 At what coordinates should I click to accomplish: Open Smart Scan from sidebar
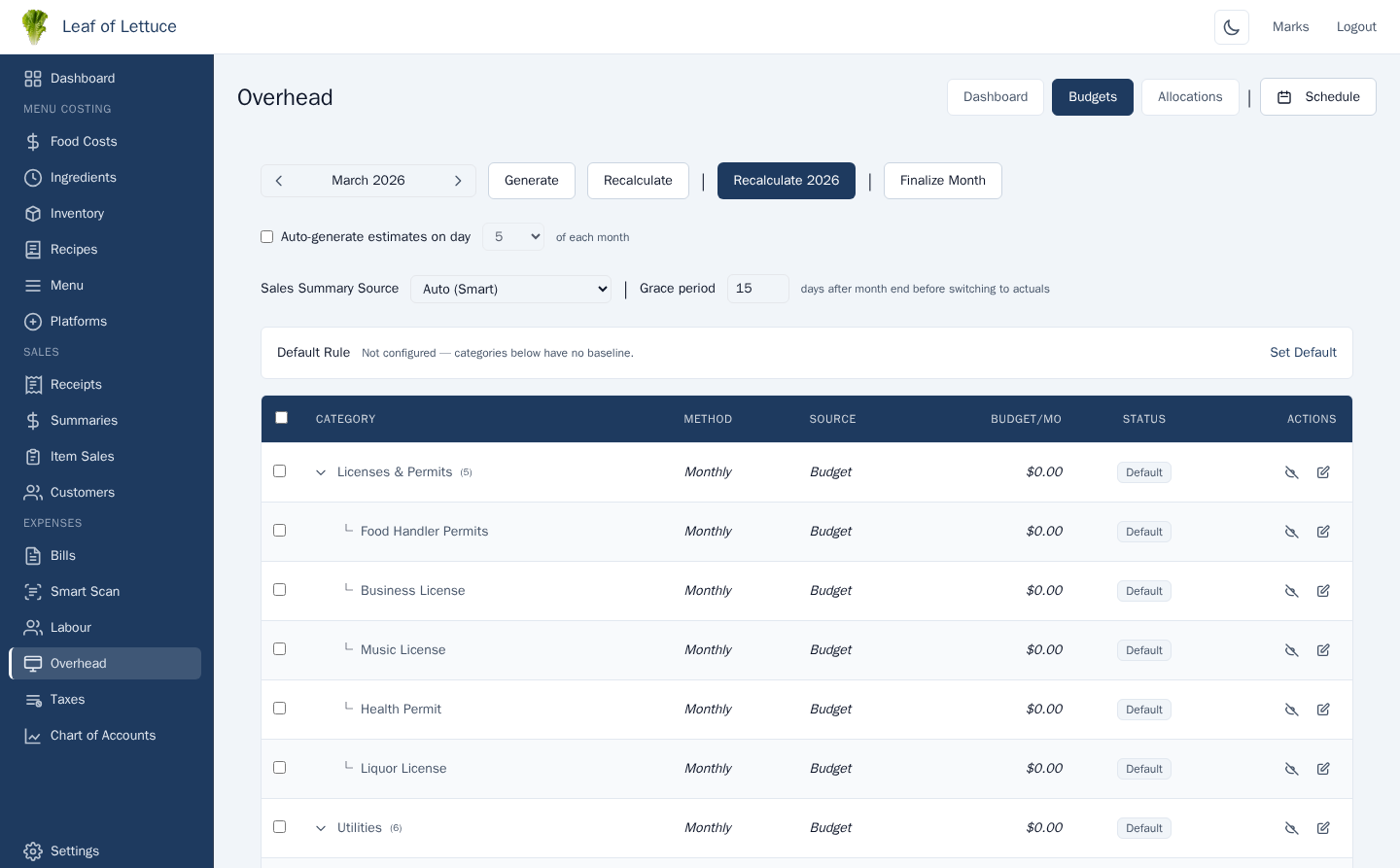point(85,591)
